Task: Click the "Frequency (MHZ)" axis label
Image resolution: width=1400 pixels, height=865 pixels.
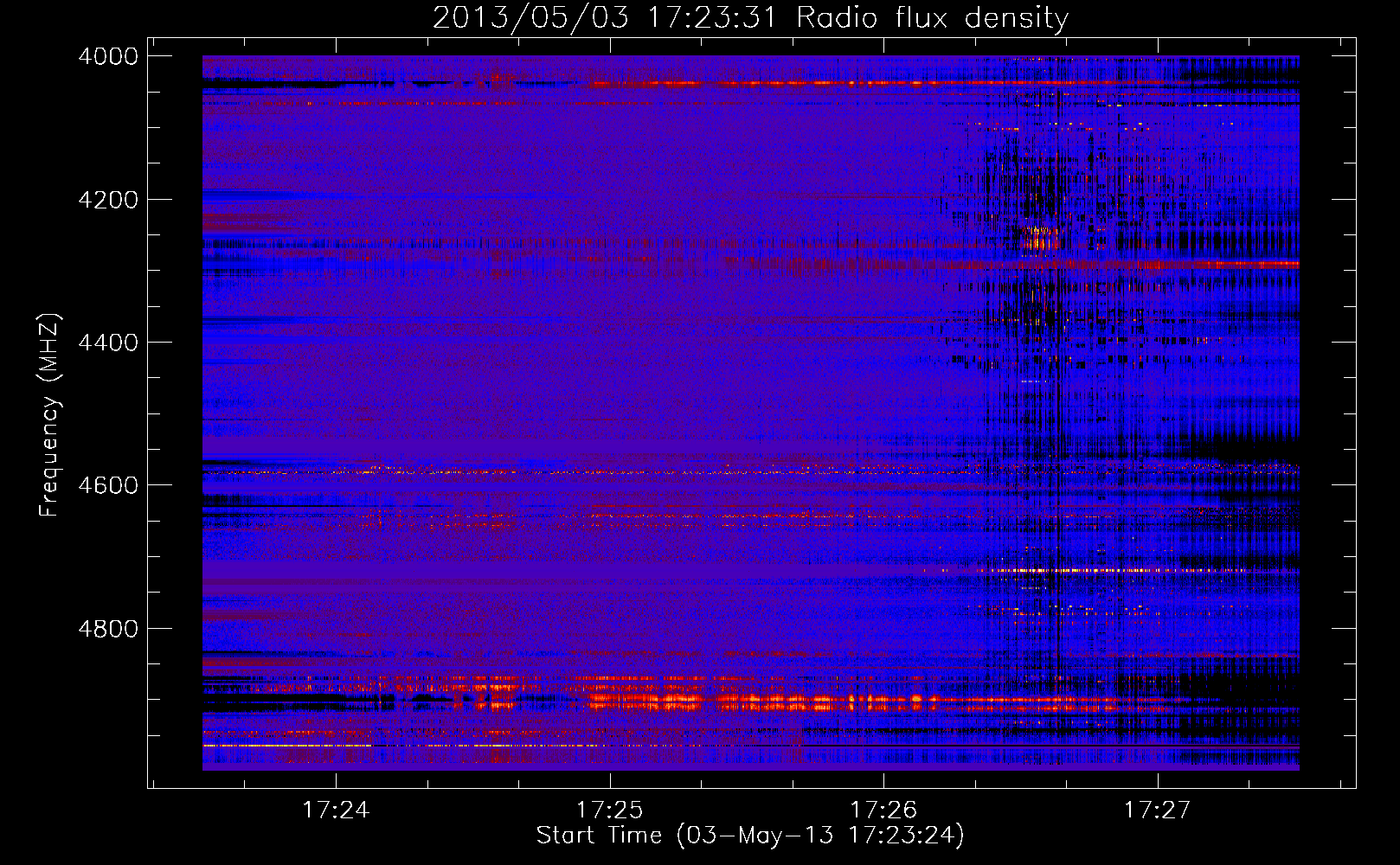Action: (49, 415)
